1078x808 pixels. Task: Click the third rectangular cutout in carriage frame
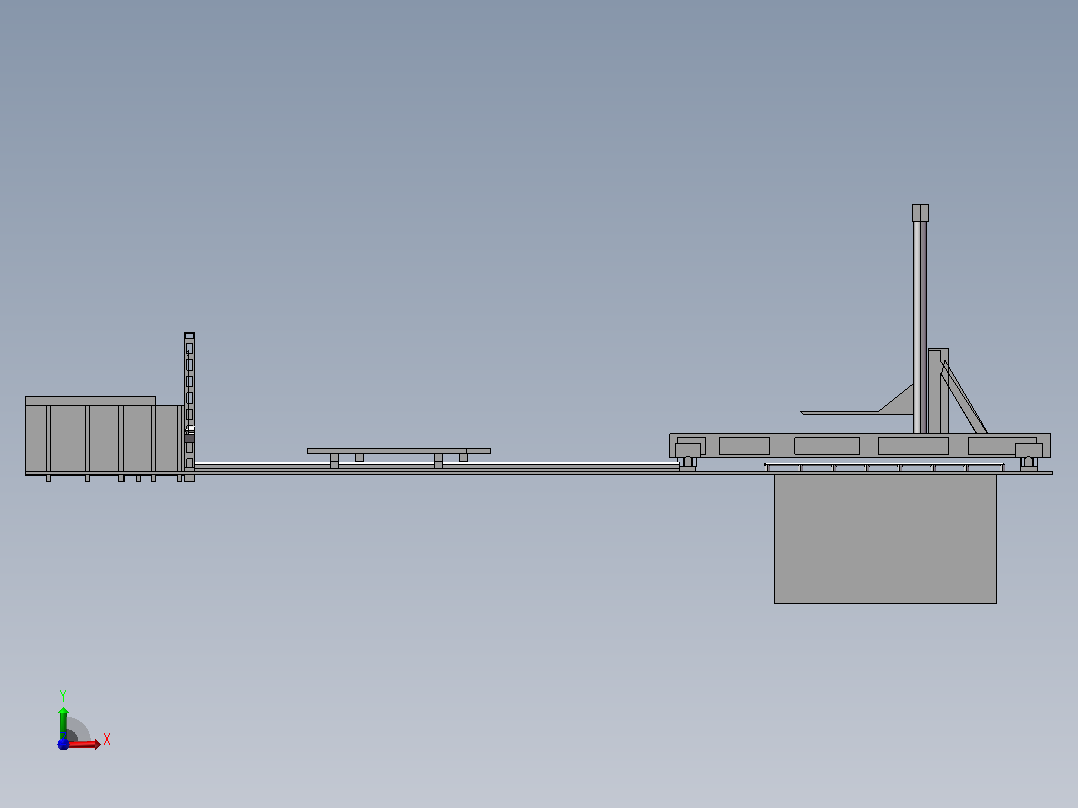pyautogui.click(x=914, y=446)
